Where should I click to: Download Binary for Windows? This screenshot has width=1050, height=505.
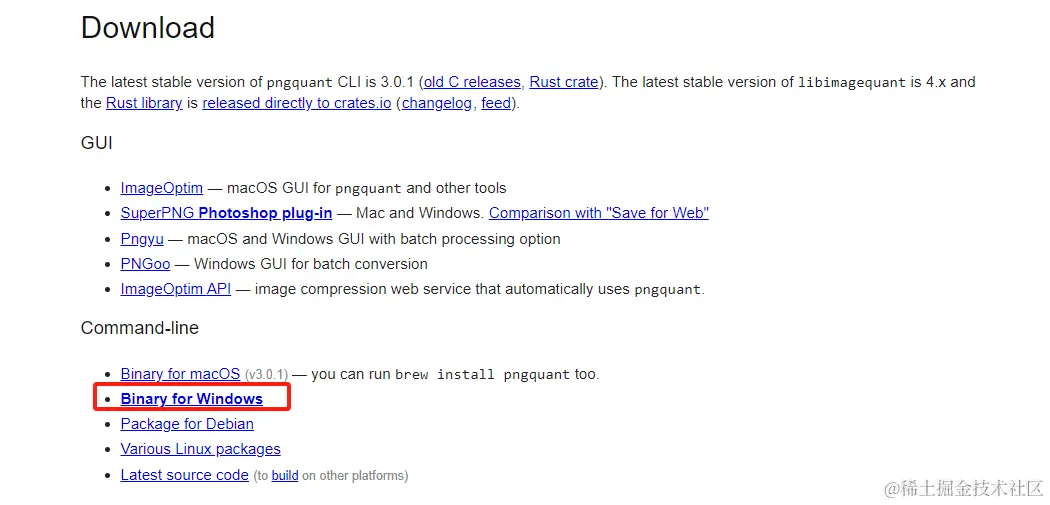coord(191,399)
